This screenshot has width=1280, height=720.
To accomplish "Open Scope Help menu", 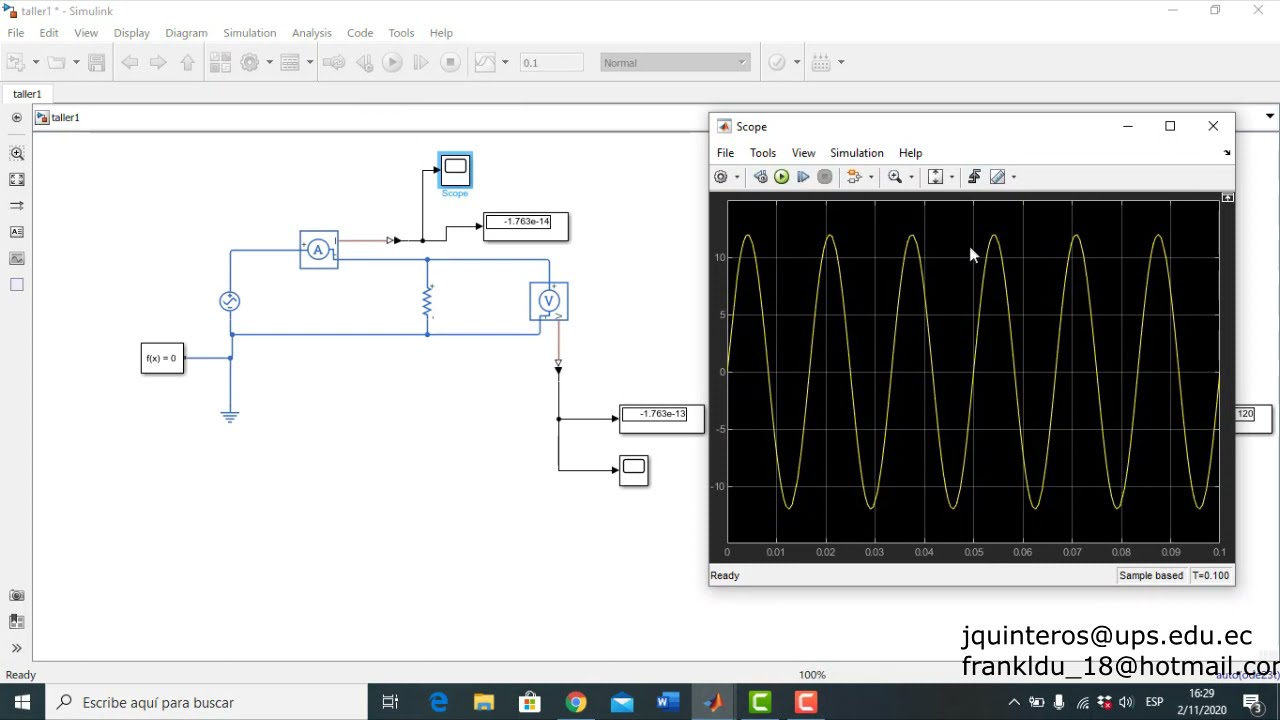I will [x=910, y=153].
